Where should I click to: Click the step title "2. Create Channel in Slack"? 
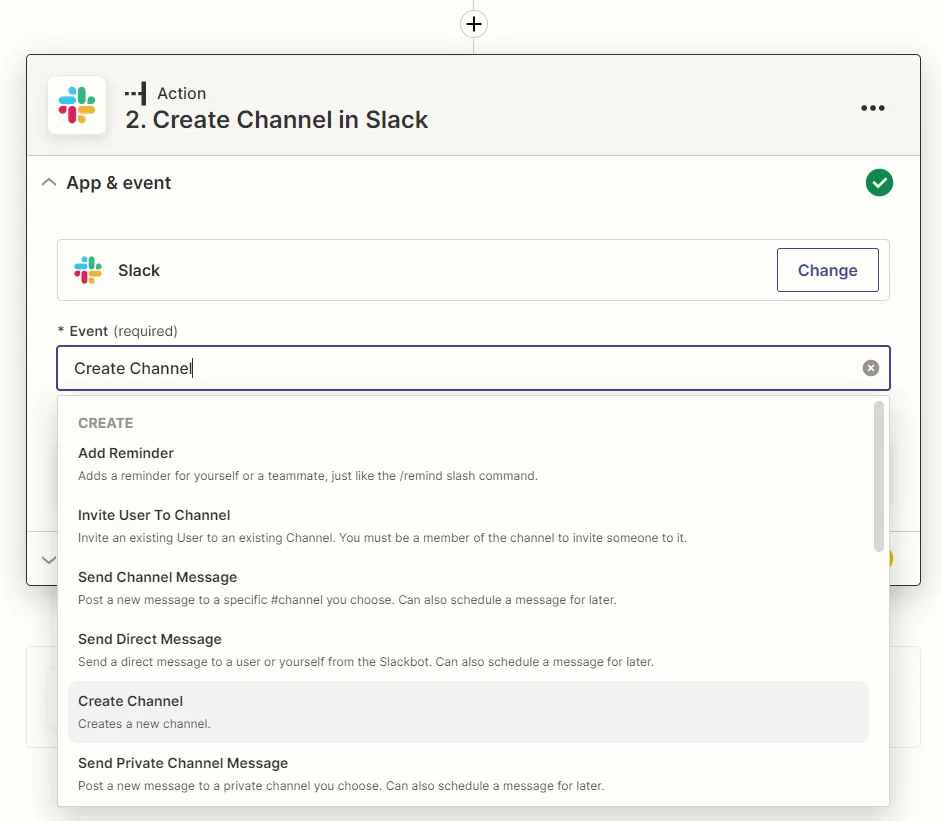coord(276,120)
